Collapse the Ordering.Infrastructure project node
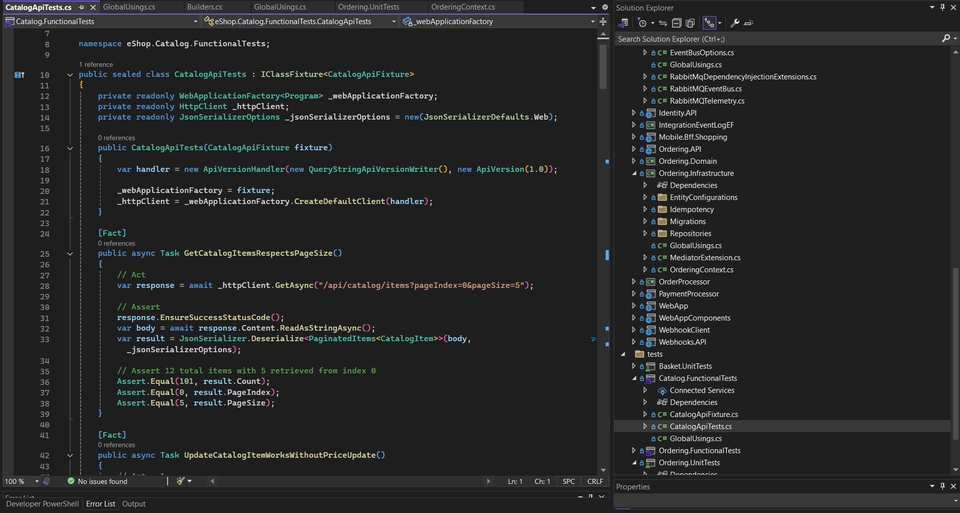The width and height of the screenshot is (960, 513). 634,173
